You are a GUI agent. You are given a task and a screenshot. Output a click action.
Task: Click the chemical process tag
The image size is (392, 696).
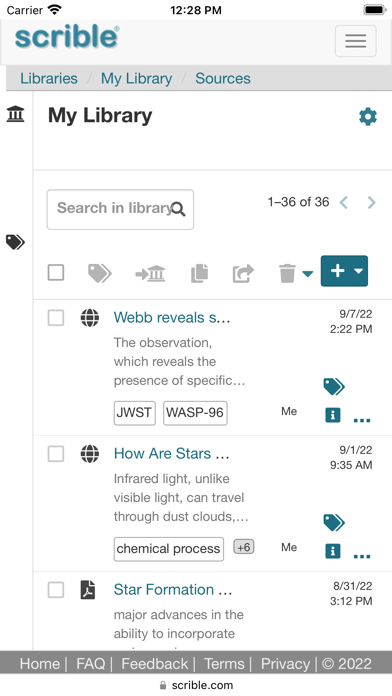click(x=169, y=549)
